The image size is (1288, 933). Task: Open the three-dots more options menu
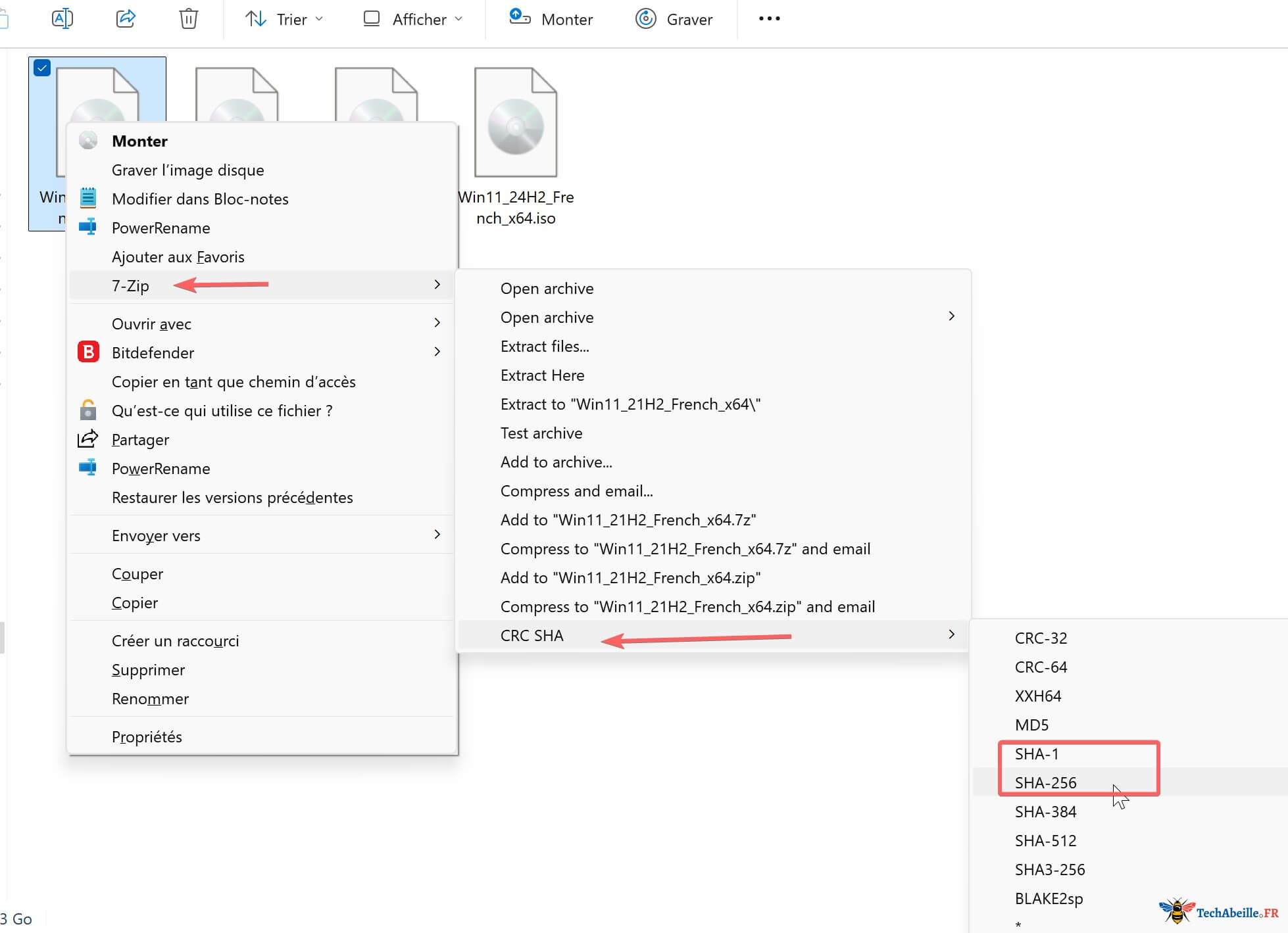pyautogui.click(x=769, y=18)
